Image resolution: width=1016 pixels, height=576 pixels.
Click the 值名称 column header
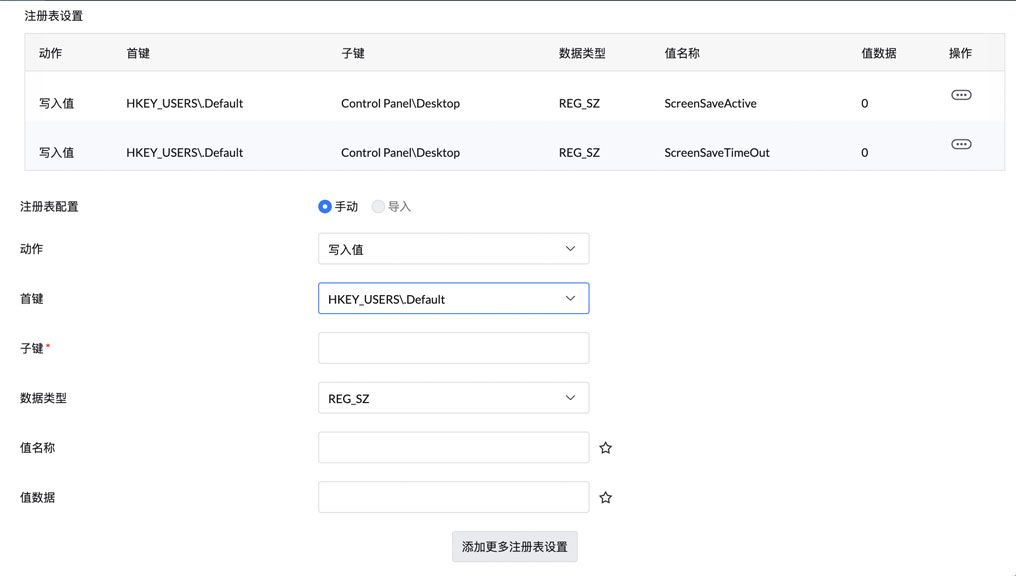682,53
